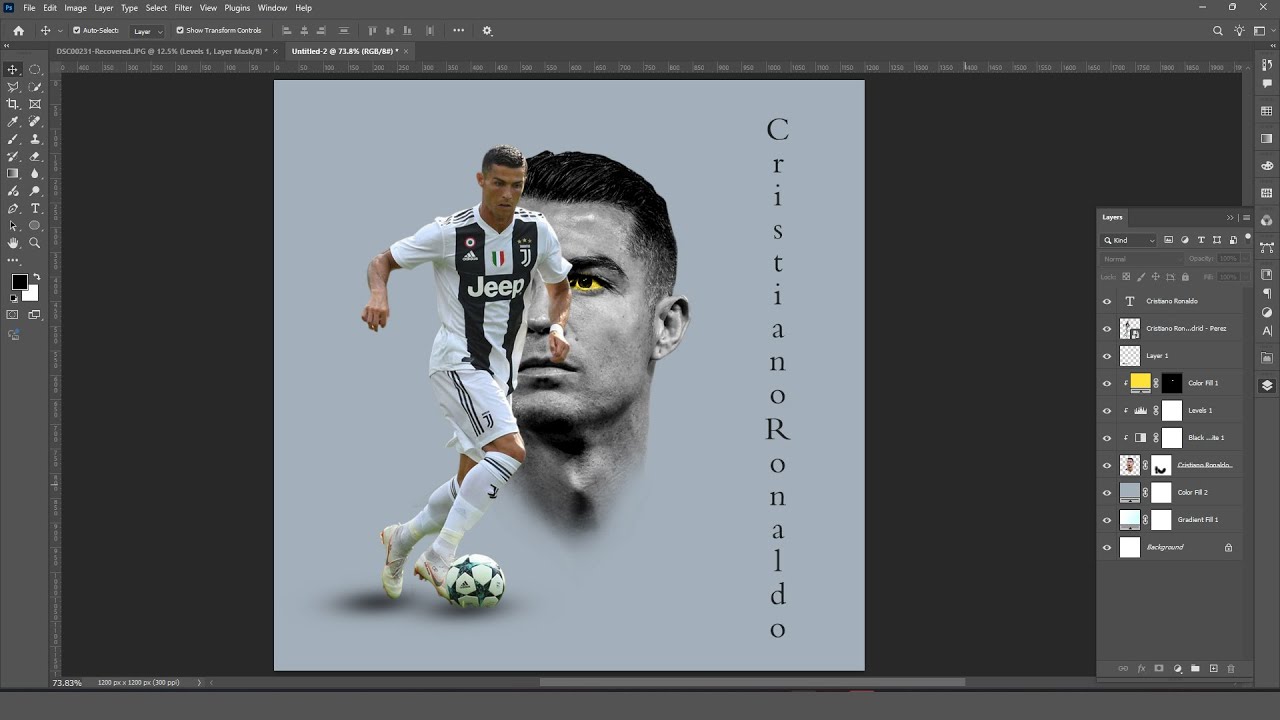This screenshot has width=1280, height=720.
Task: Open the Layers panel menu
Action: [x=1246, y=217]
